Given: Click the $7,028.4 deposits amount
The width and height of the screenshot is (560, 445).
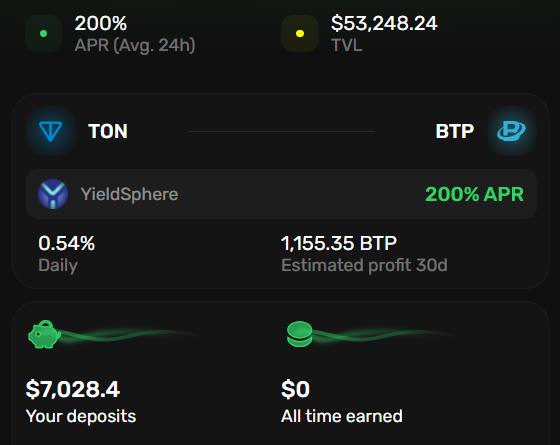Looking at the screenshot, I should click(72, 389).
